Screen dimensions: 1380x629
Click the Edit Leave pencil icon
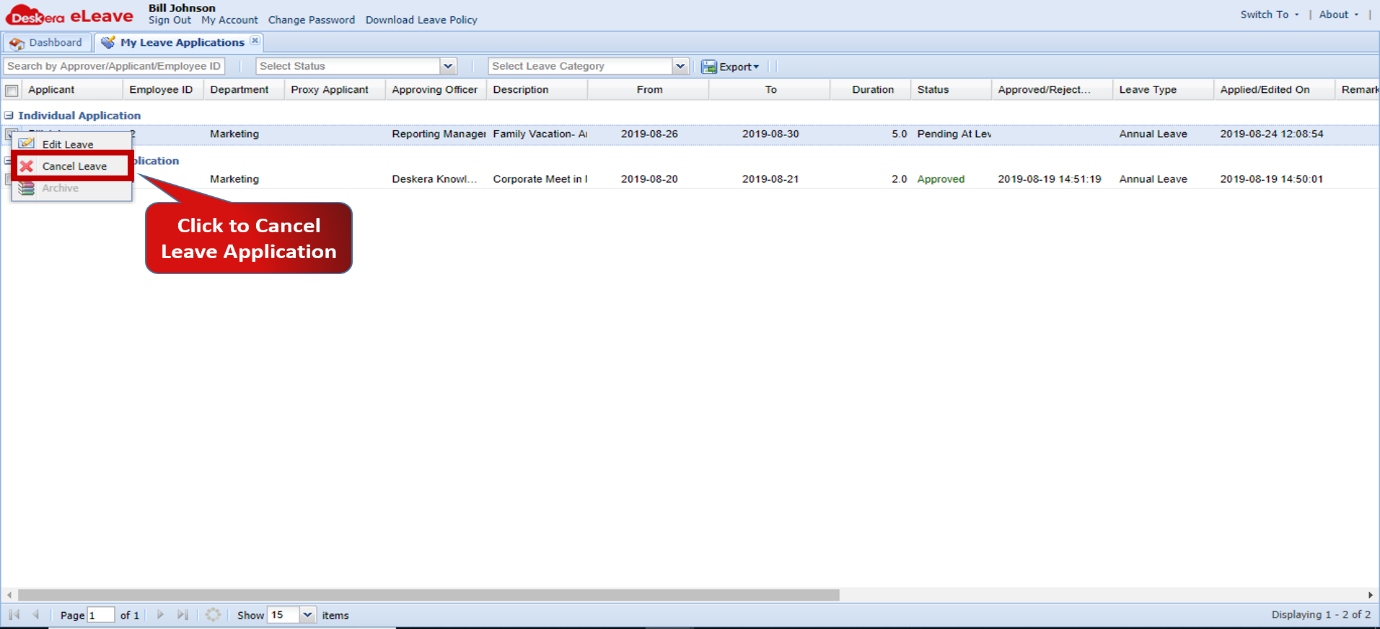(x=24, y=144)
